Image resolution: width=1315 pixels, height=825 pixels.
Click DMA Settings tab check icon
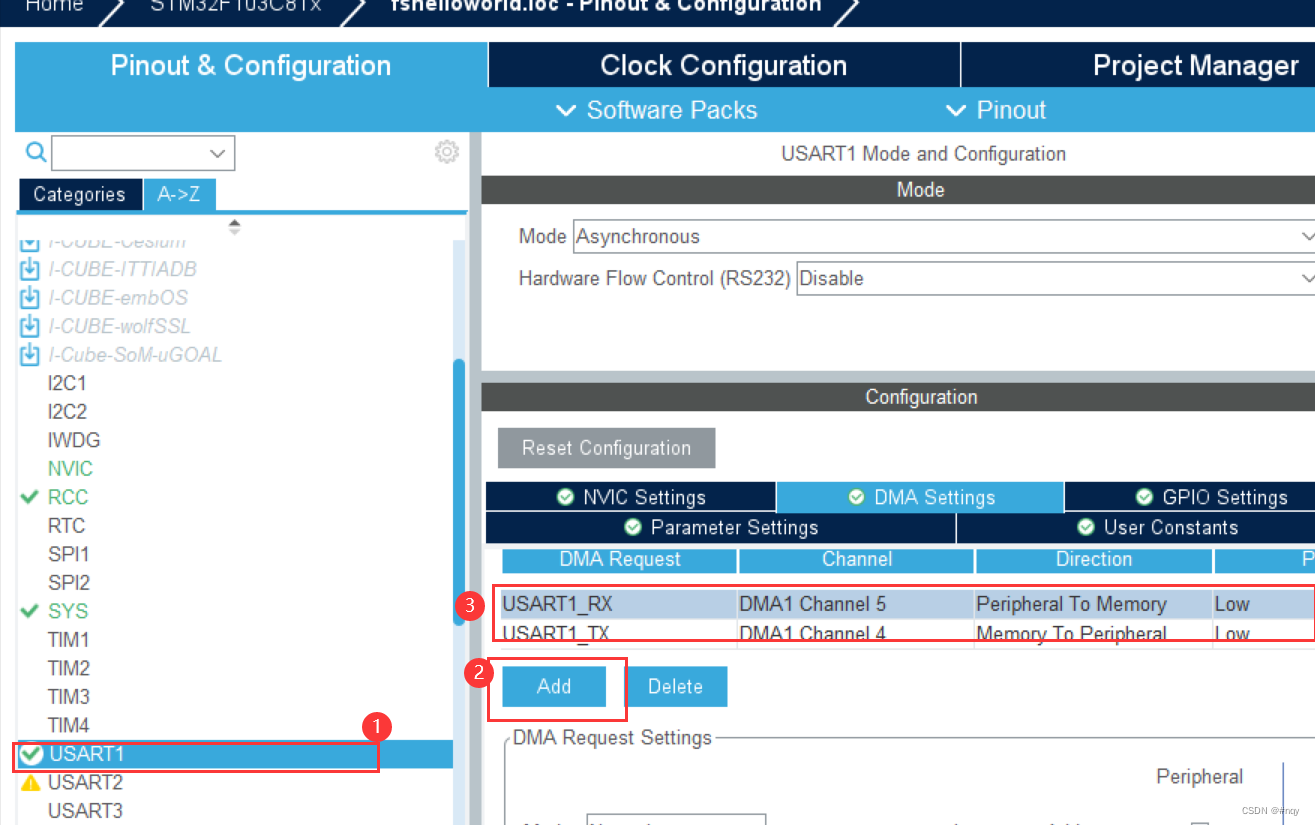point(857,497)
